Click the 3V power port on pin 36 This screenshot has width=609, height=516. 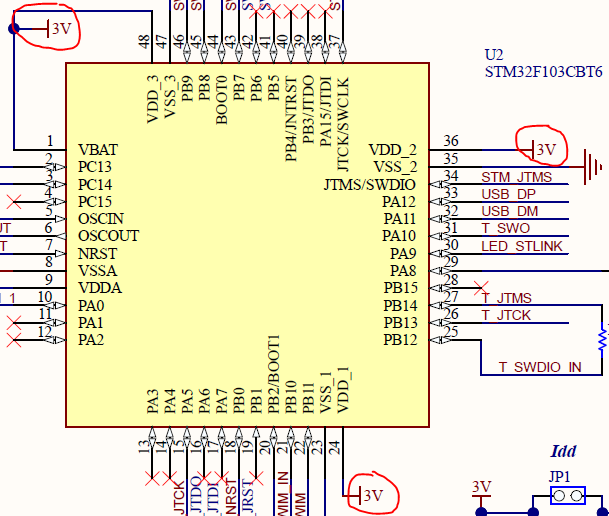coord(540,149)
